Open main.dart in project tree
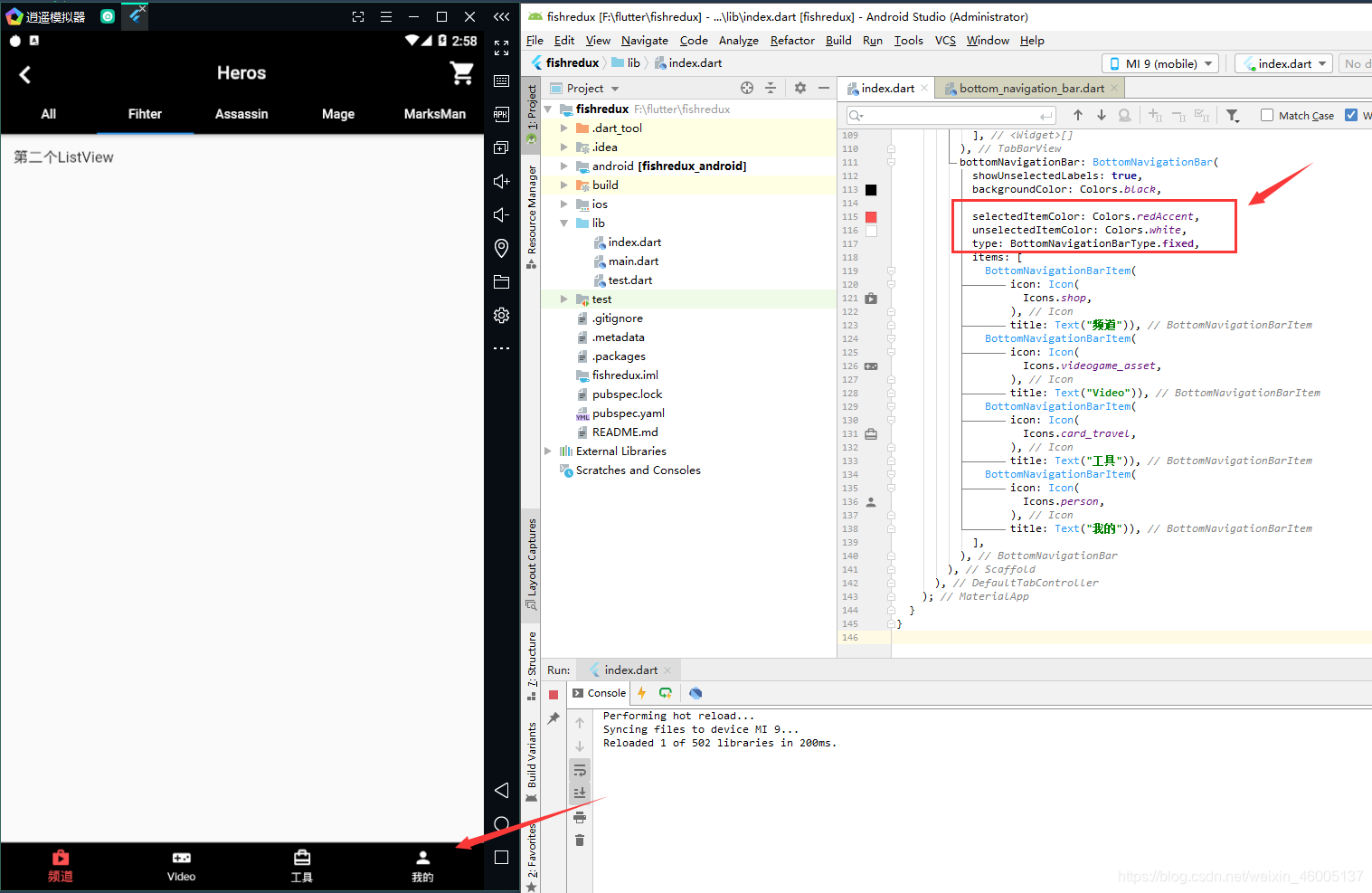Image resolution: width=1372 pixels, height=893 pixels. pyautogui.click(x=633, y=261)
